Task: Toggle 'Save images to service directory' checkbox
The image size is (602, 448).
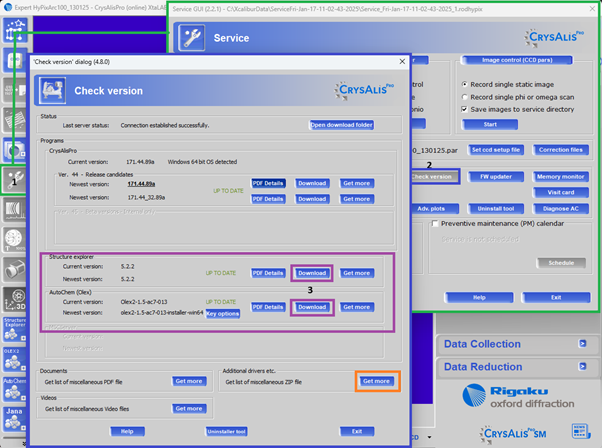Action: (465, 109)
